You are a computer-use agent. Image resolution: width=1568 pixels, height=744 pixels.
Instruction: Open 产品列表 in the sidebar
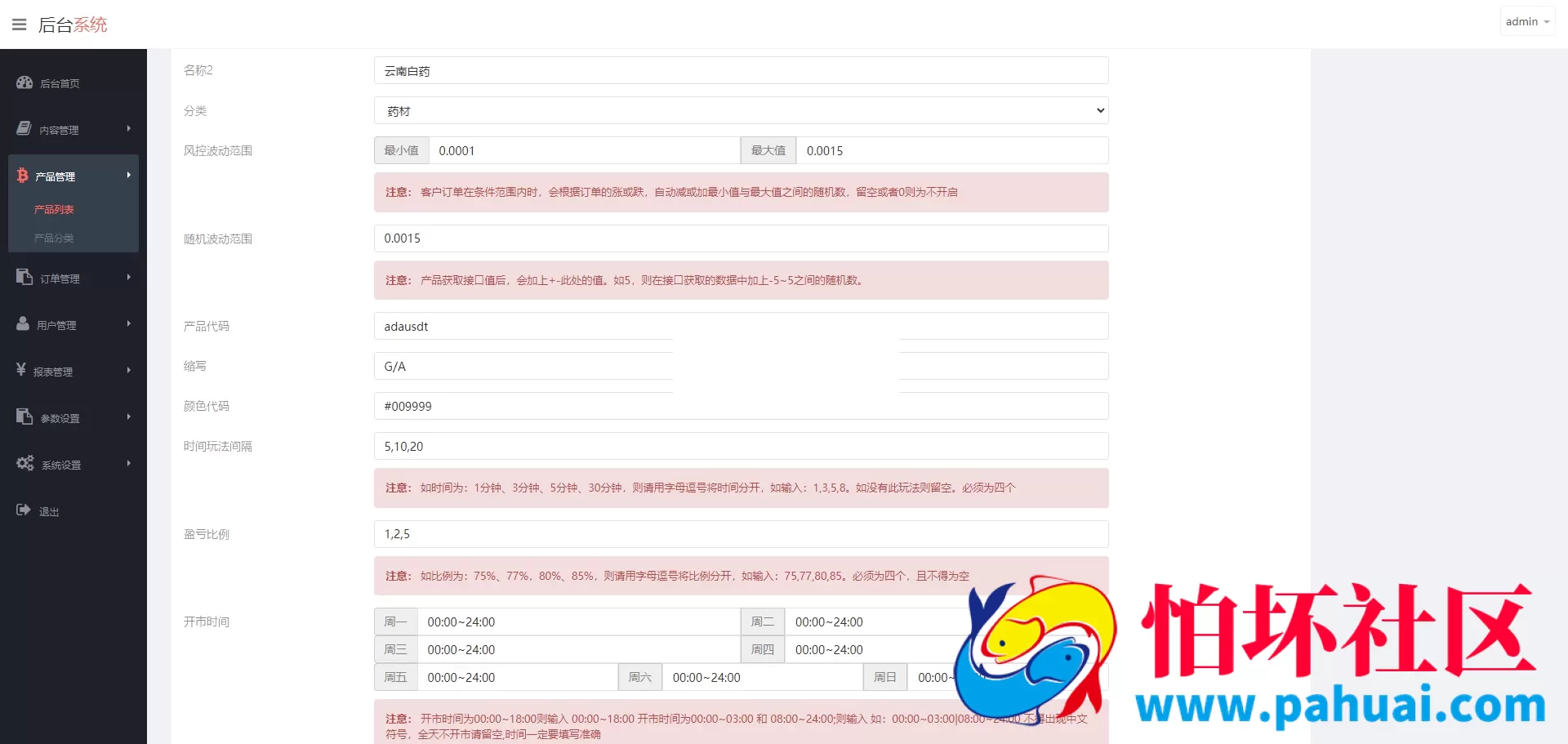click(x=54, y=210)
